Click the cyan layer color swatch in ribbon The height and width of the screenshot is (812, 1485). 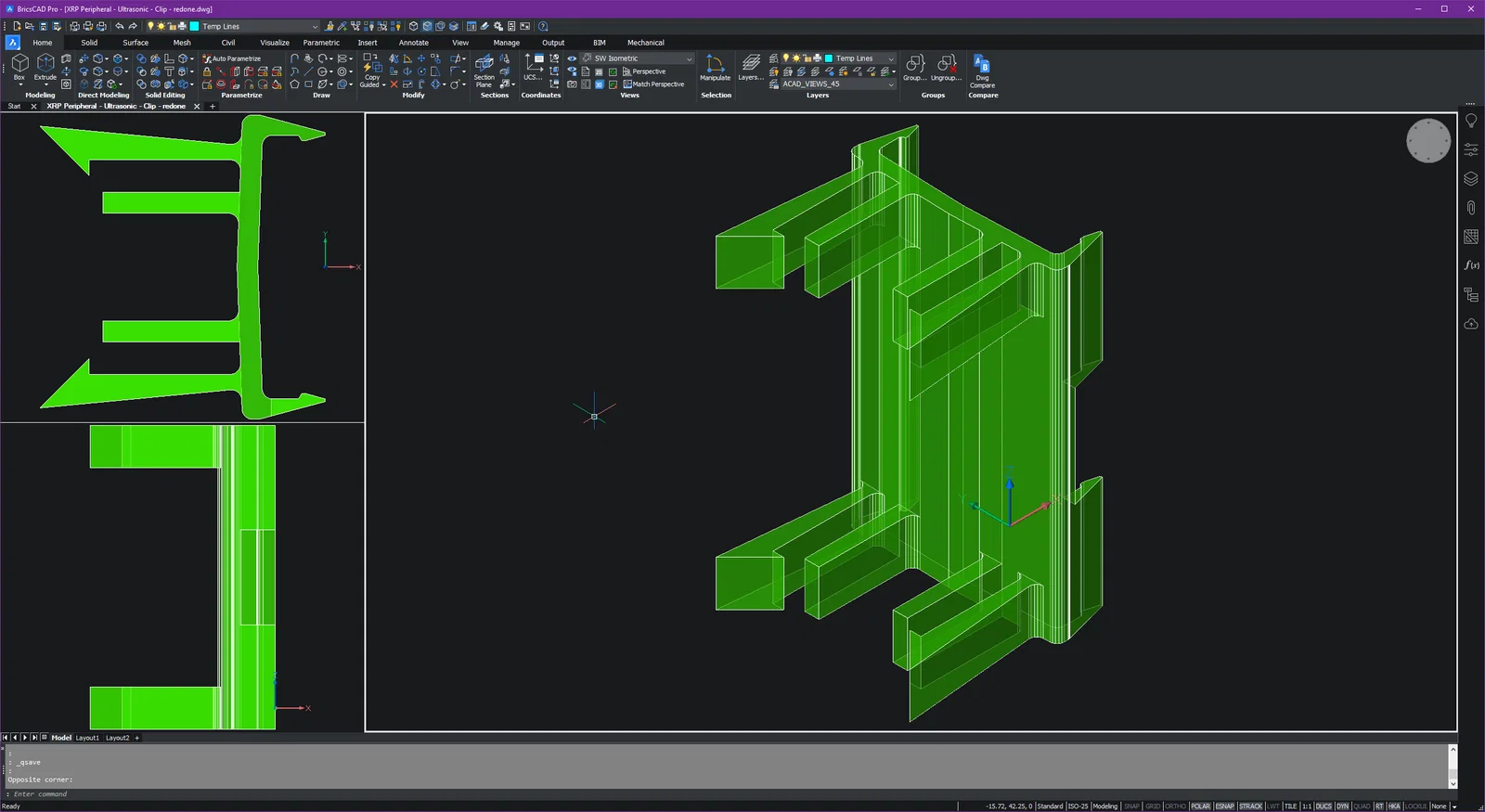pyautogui.click(x=829, y=58)
